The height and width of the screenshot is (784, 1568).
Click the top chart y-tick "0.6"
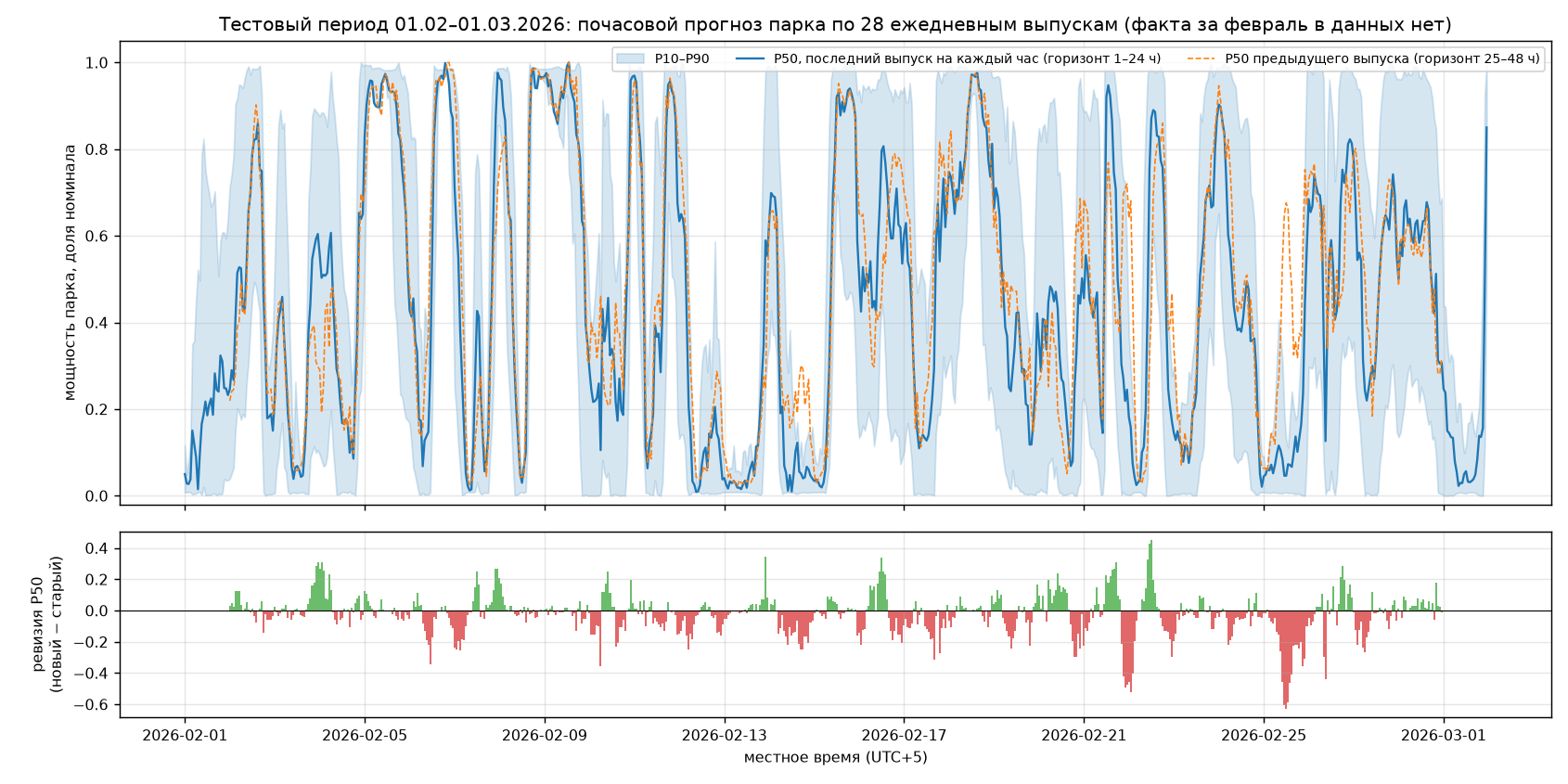97,237
